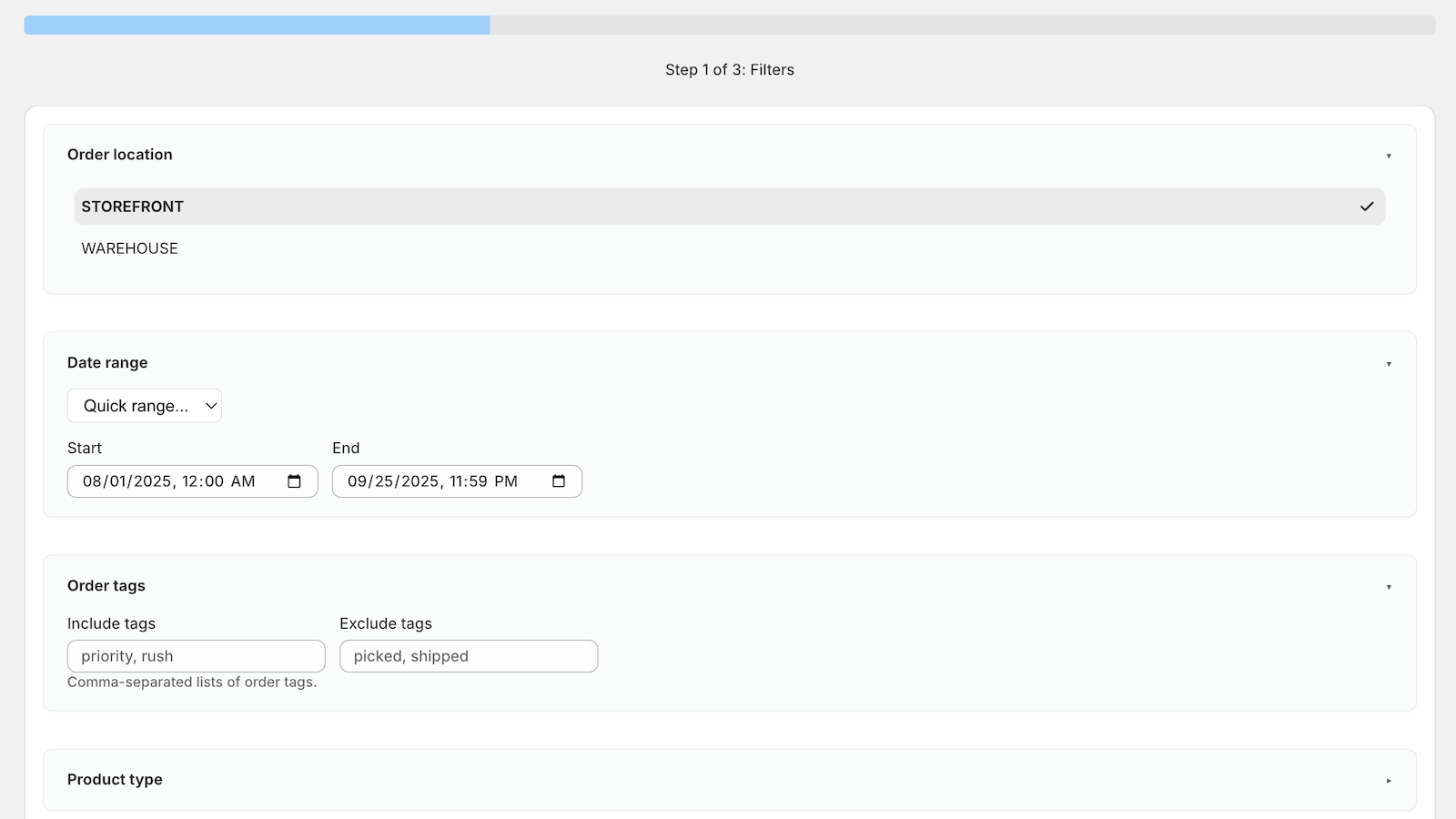Select the WAREHOUSE order location

point(129,248)
